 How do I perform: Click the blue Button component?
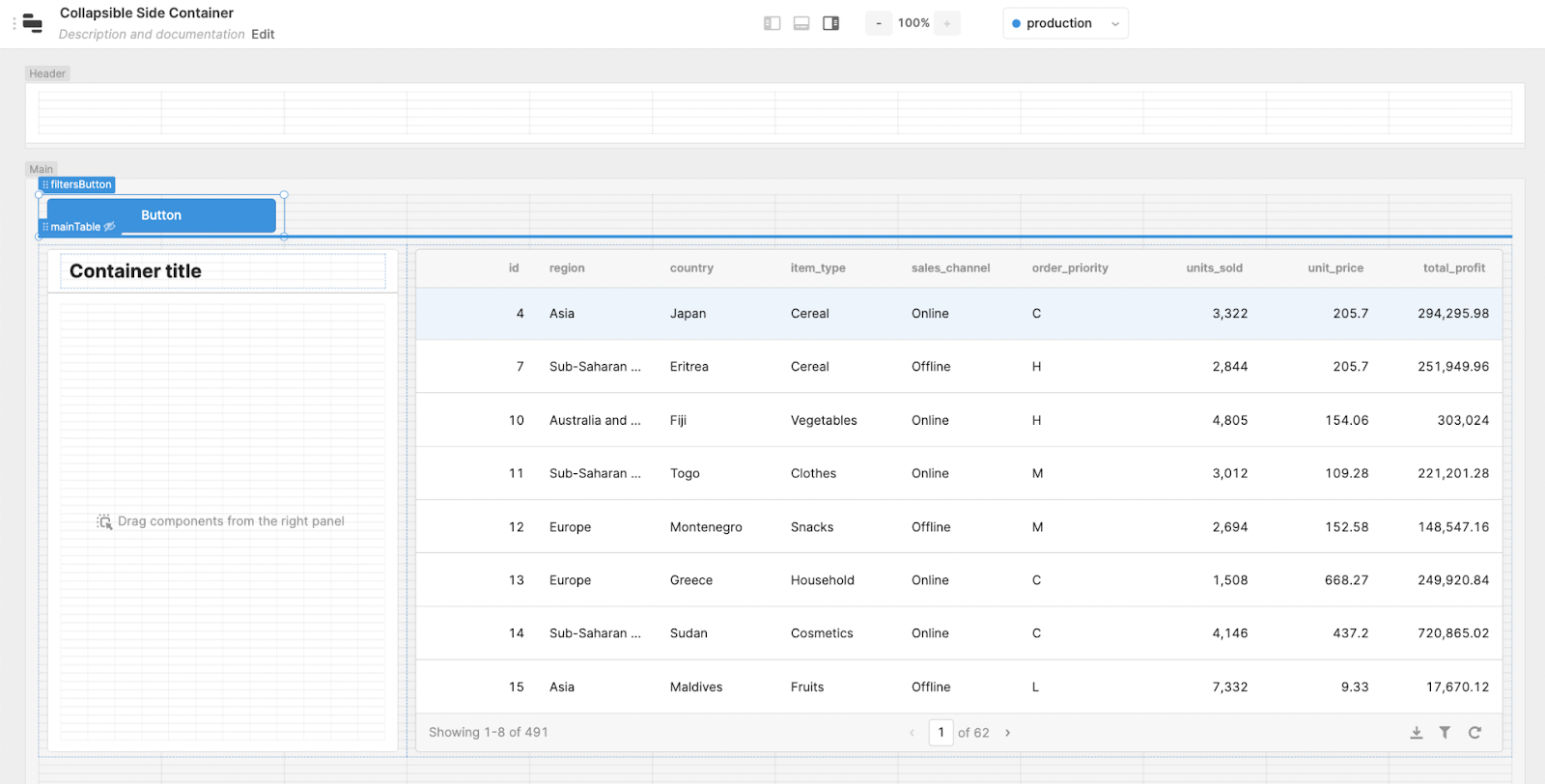pyautogui.click(x=161, y=214)
